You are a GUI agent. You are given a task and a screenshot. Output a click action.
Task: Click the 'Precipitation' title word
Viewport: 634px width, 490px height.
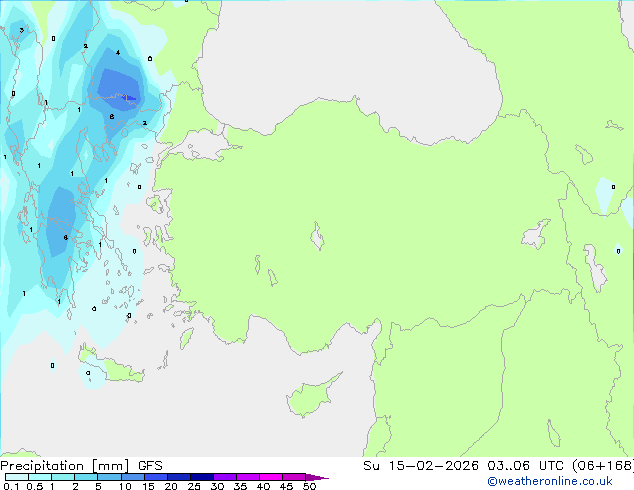point(42,466)
